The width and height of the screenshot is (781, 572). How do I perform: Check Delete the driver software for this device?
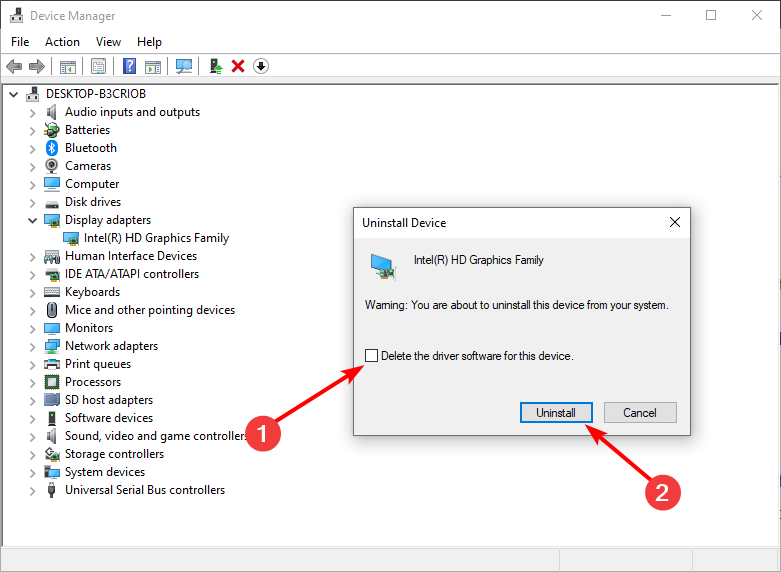[371, 355]
